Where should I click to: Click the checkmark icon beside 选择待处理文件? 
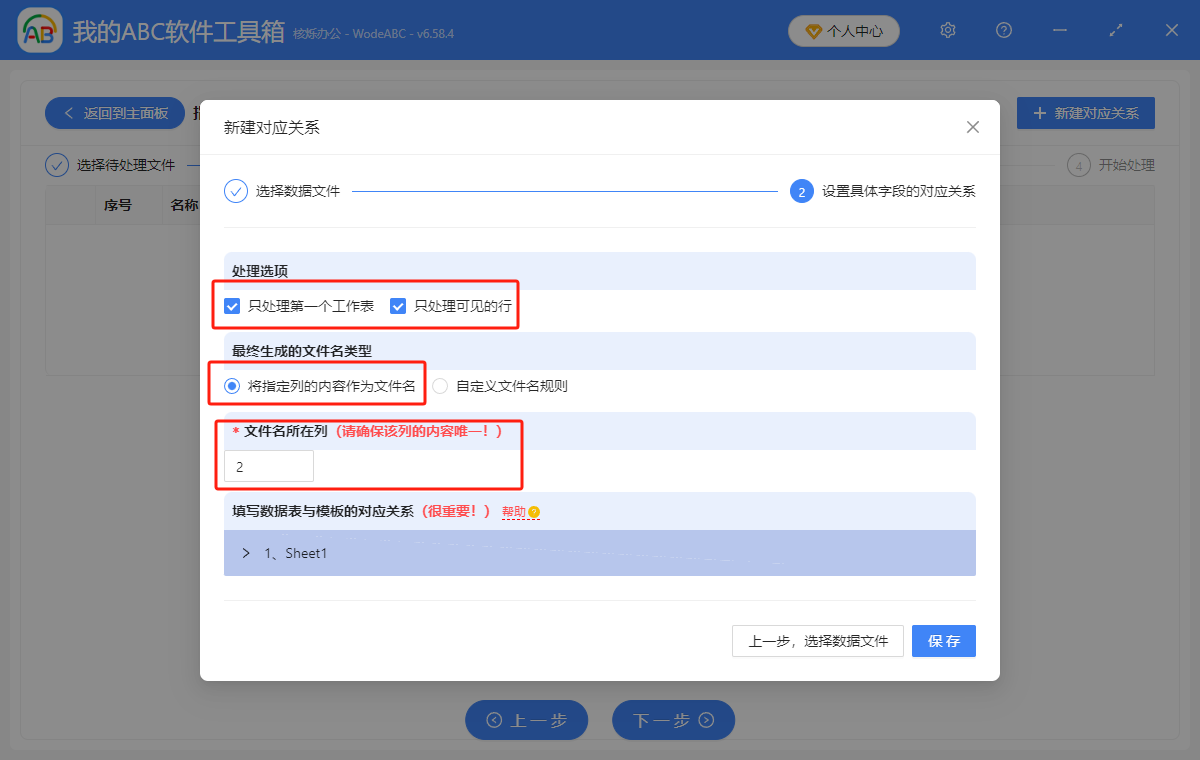[57, 165]
